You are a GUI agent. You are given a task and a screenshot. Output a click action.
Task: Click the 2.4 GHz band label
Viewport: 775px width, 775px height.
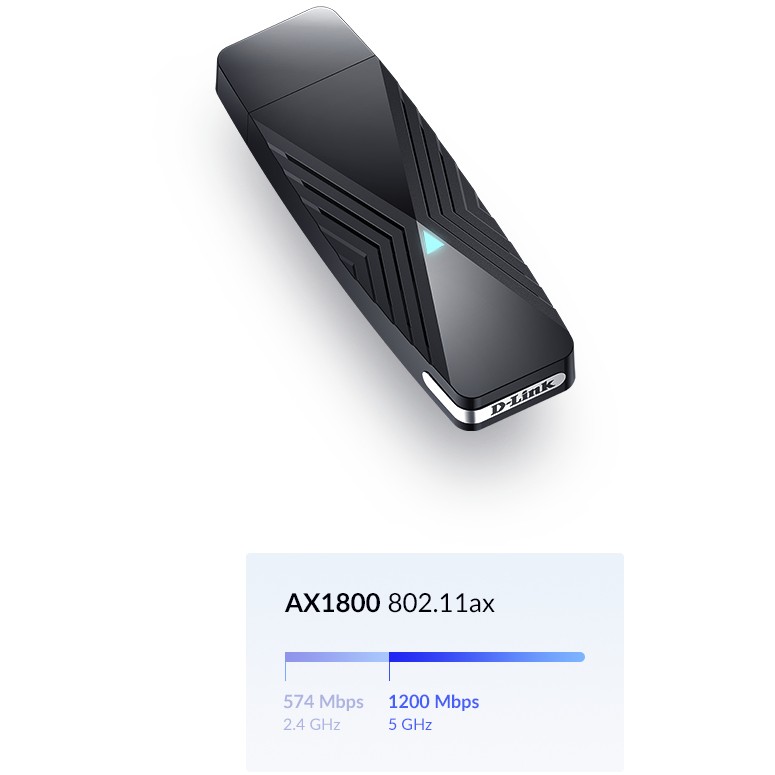click(311, 724)
